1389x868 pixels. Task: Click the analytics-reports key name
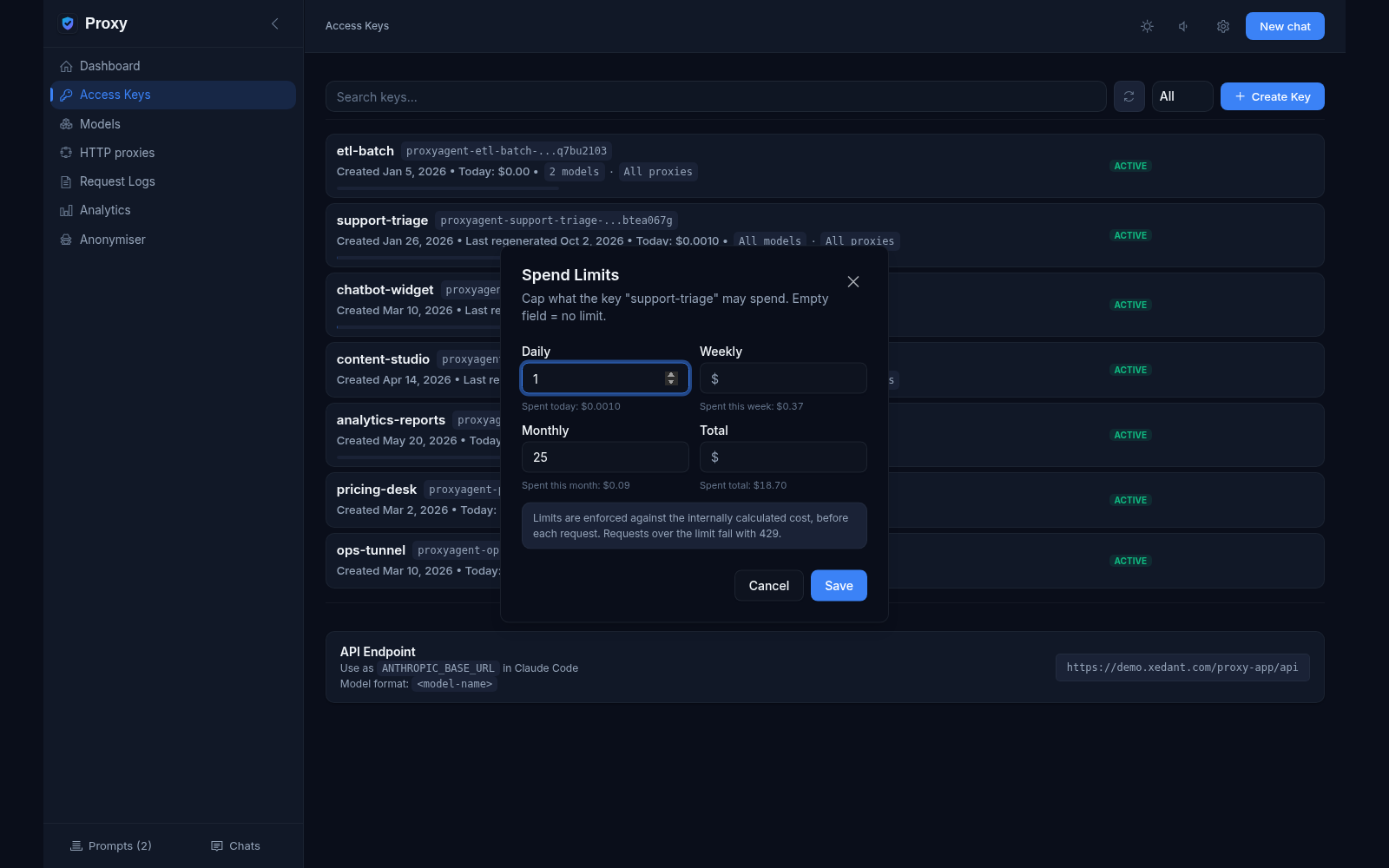click(x=391, y=420)
